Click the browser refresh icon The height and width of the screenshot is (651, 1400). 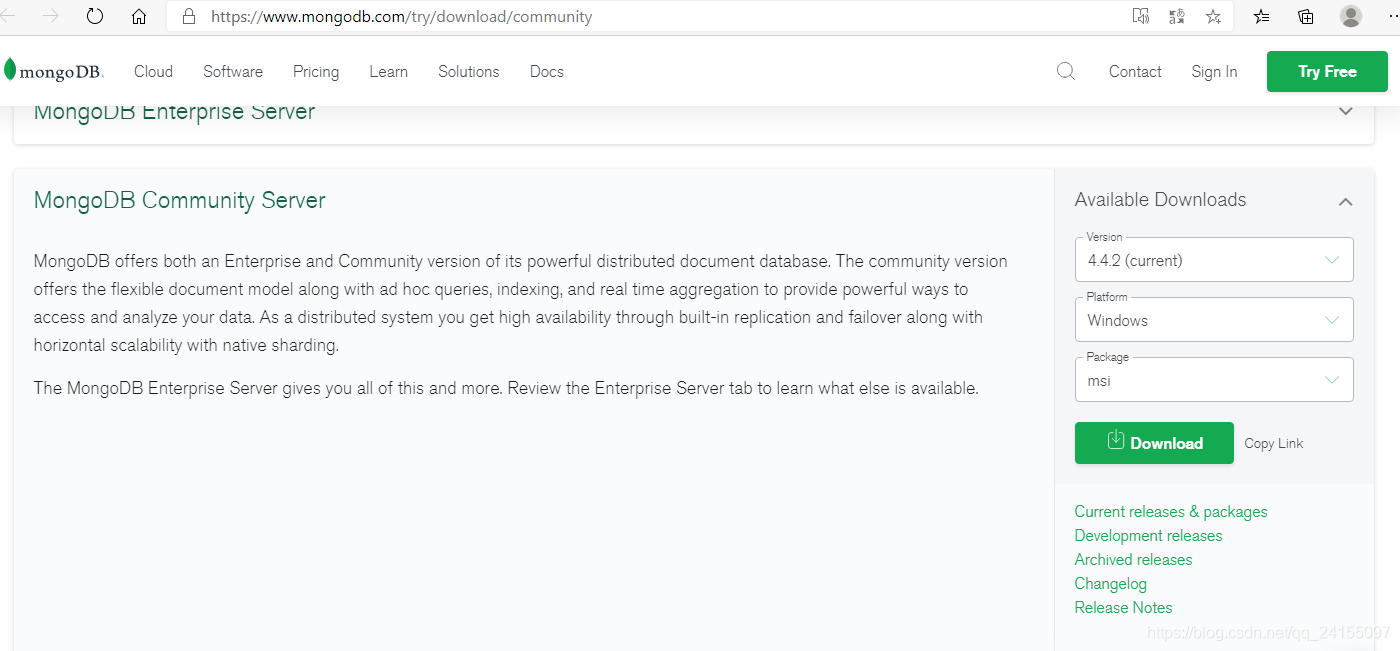click(x=95, y=16)
